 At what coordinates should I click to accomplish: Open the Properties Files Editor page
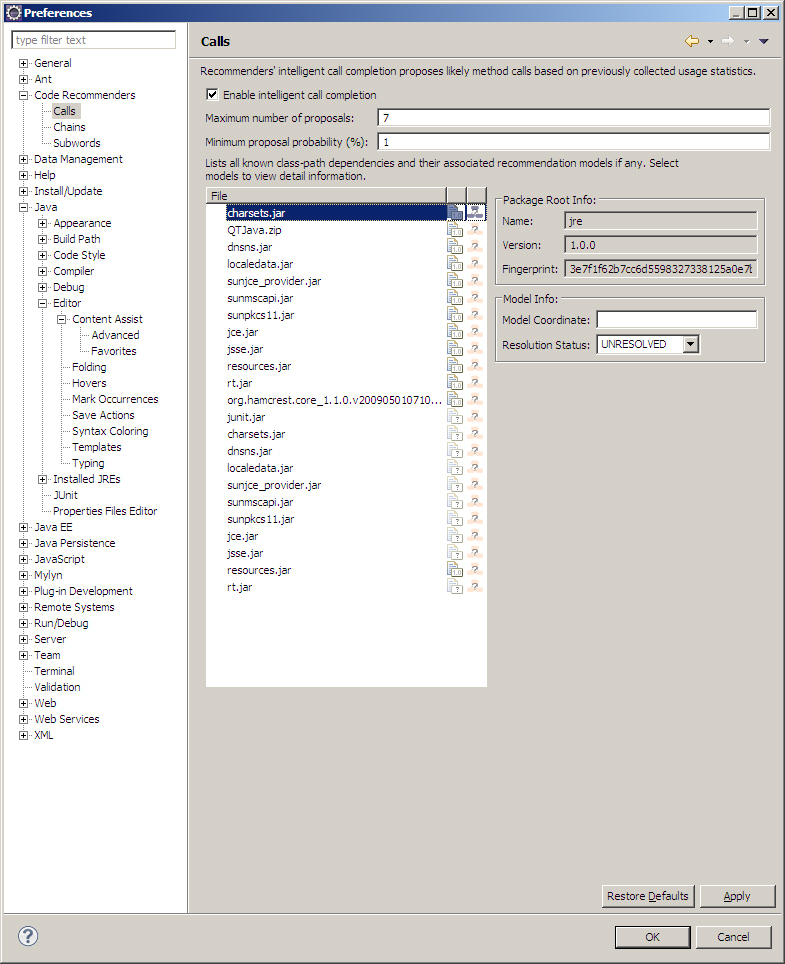pyautogui.click(x=105, y=511)
